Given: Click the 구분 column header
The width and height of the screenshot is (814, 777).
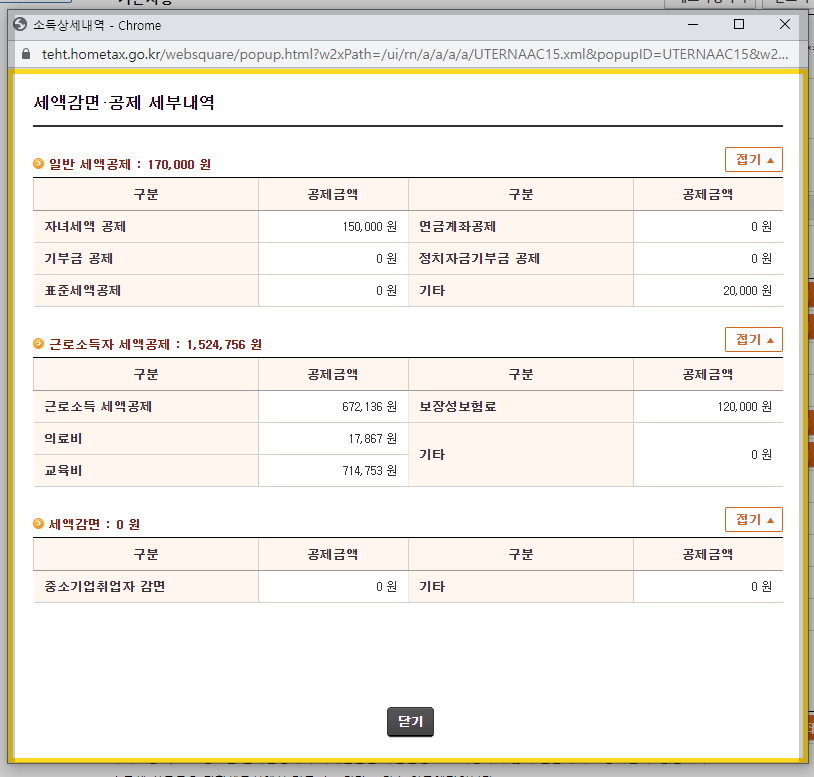Looking at the screenshot, I should pos(146,194).
